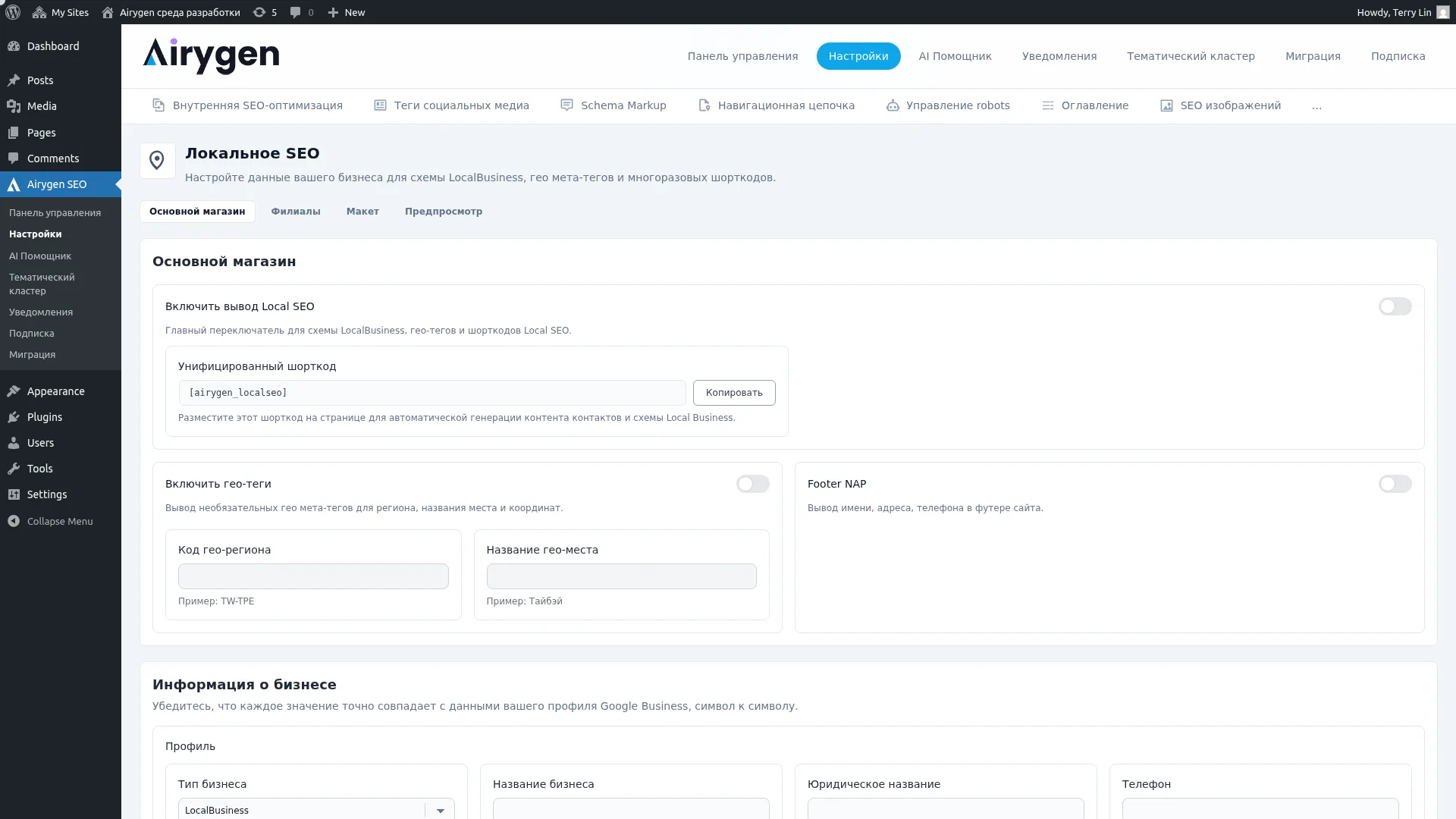Click the New content plus button

click(x=346, y=12)
